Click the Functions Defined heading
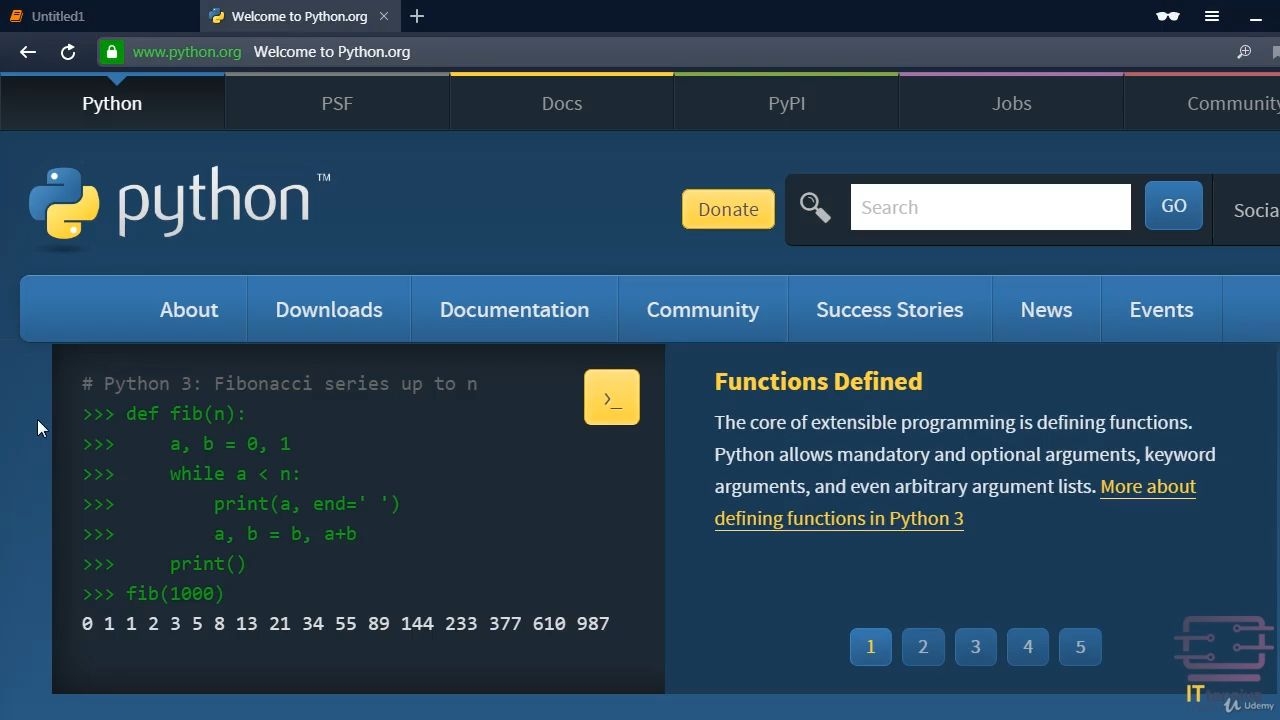Screen dimensions: 1280x720 point(818,381)
